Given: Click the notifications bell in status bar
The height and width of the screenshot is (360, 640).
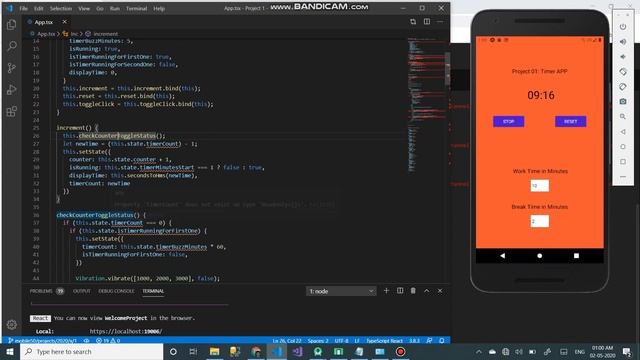Looking at the screenshot, I should click(442, 340).
